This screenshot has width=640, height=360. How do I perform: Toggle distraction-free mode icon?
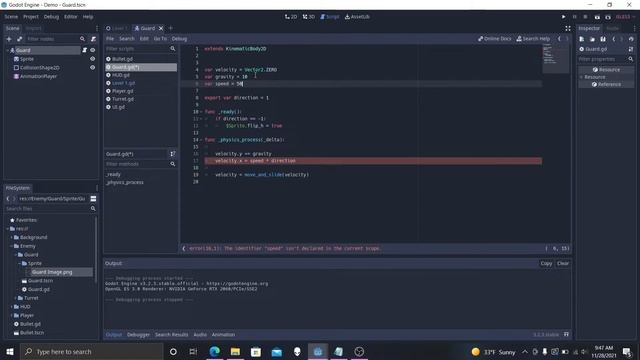coord(568,28)
